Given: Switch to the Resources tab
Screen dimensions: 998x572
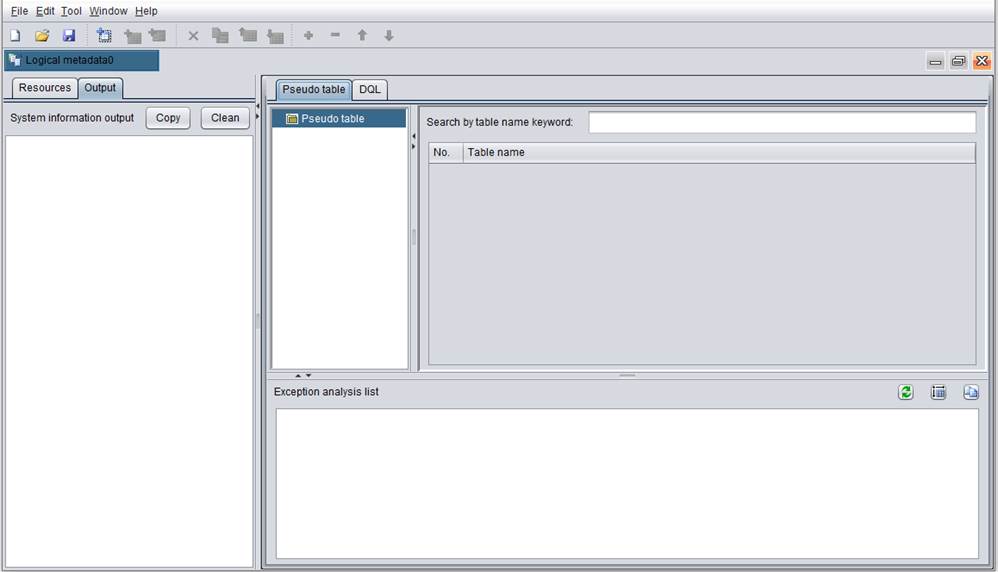Looking at the screenshot, I should point(45,88).
